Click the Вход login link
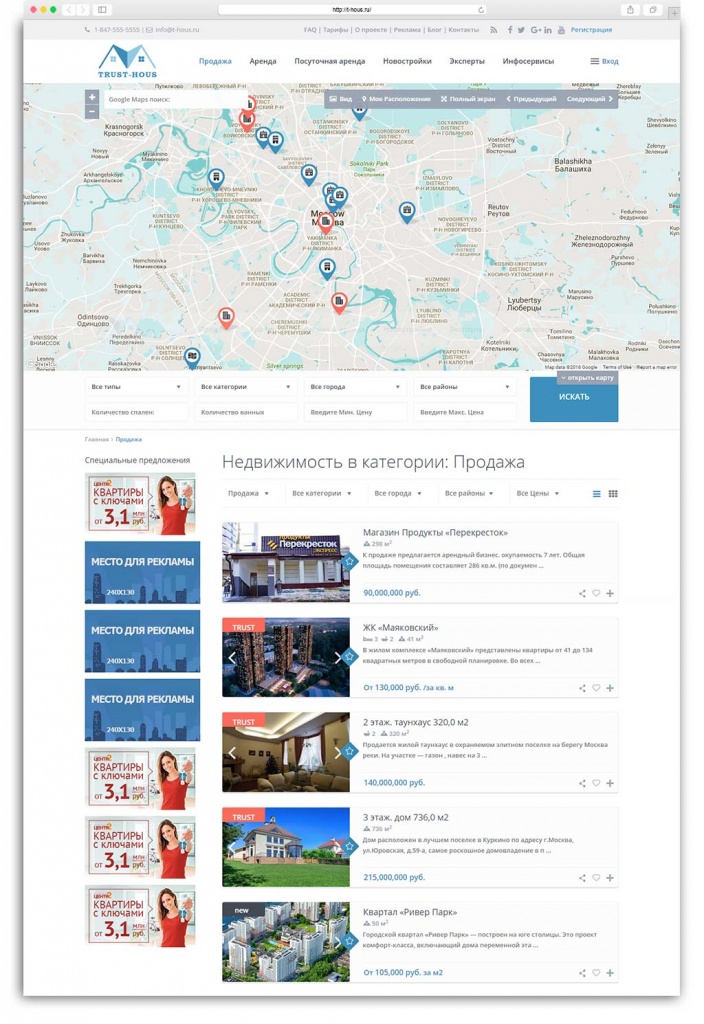 tap(605, 61)
